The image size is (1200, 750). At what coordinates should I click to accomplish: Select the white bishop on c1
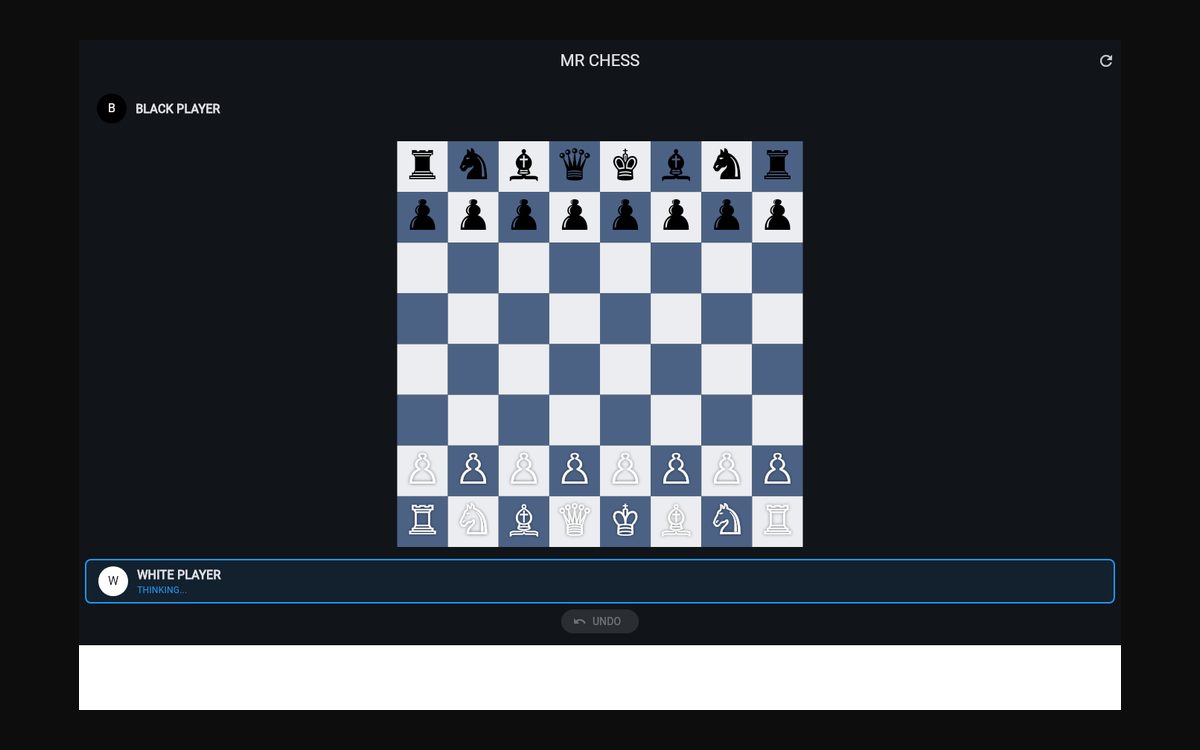[524, 521]
